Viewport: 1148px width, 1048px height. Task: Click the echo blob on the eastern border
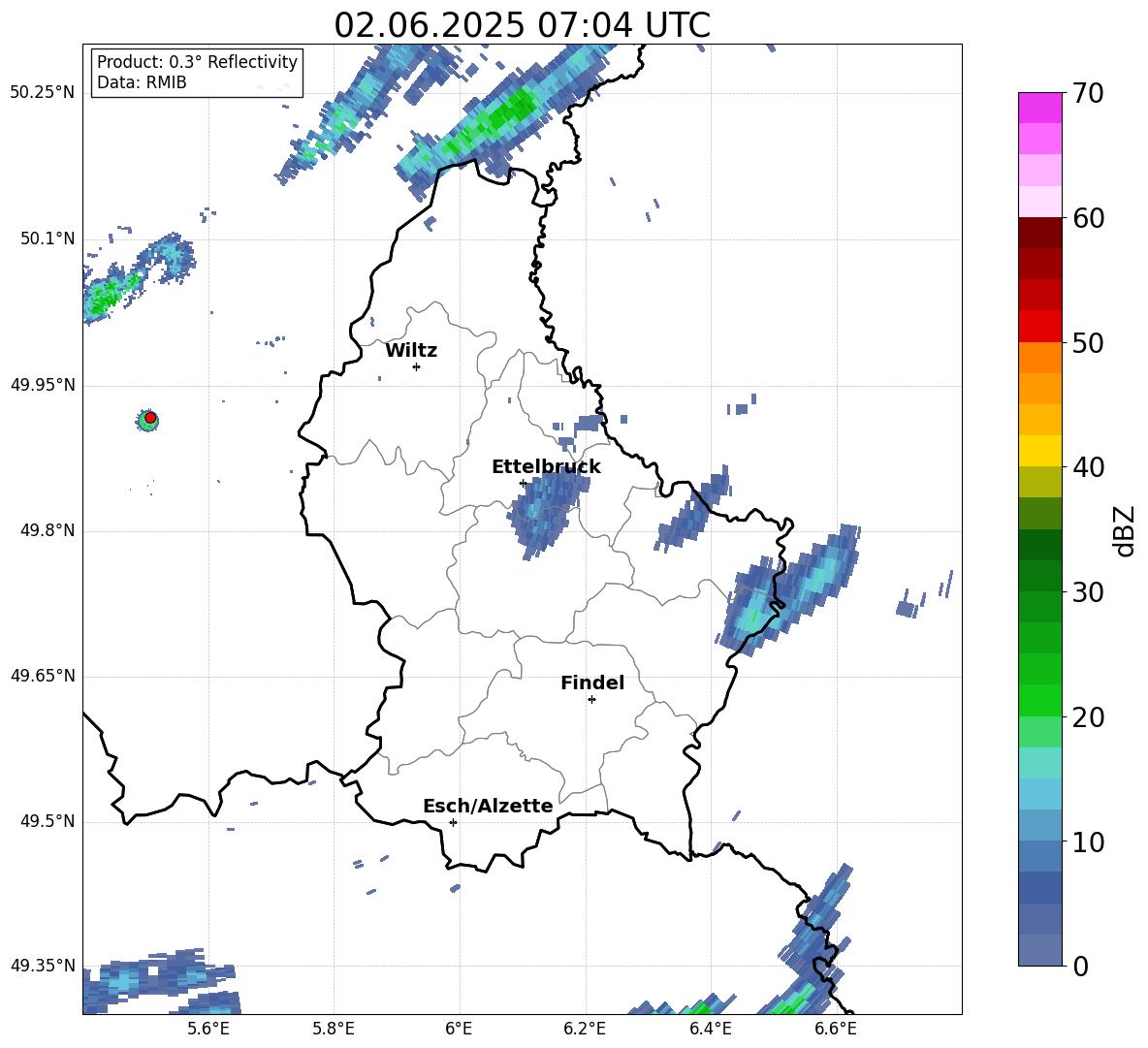(788, 591)
